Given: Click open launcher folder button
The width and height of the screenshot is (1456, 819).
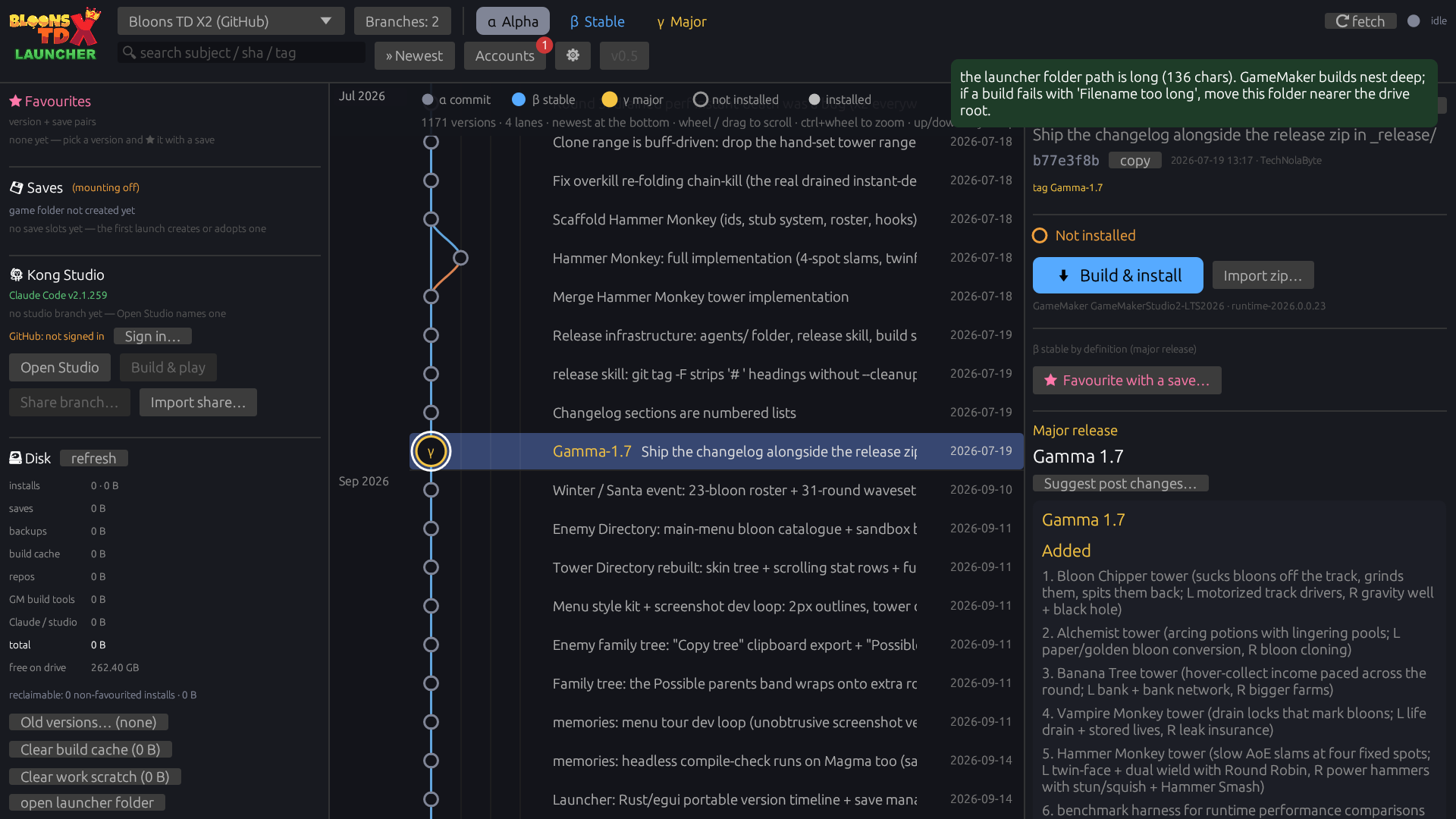Looking at the screenshot, I should click(x=86, y=802).
